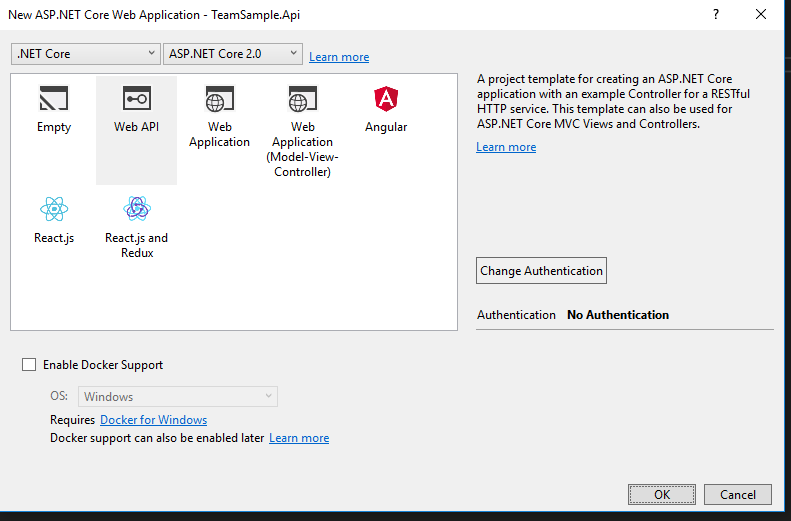The image size is (791, 521).
Task: Enable the Docker Support checkbox
Action: [x=29, y=365]
